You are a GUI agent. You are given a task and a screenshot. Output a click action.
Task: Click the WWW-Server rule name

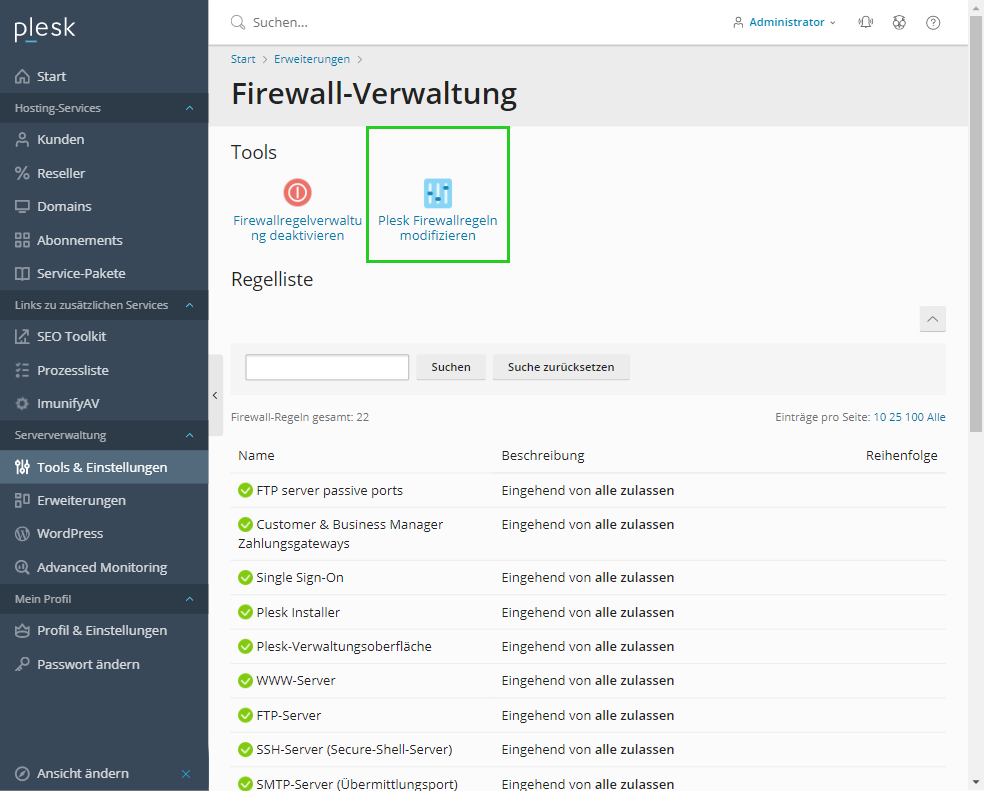point(296,681)
